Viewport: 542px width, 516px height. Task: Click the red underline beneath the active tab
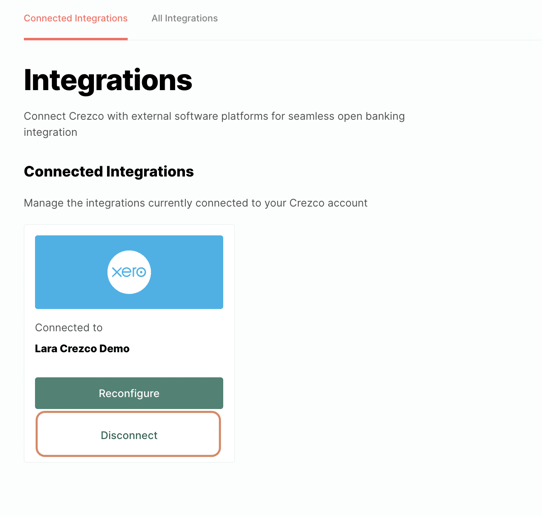76,39
